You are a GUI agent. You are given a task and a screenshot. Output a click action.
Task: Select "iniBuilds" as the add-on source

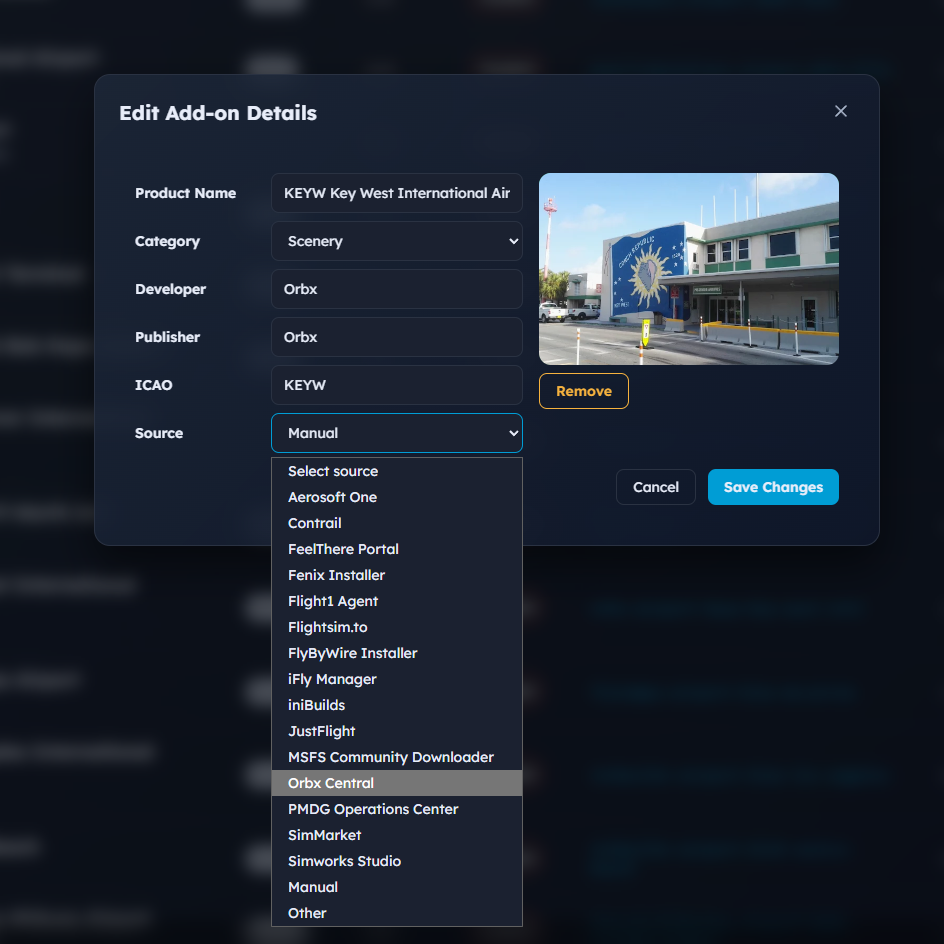318,705
